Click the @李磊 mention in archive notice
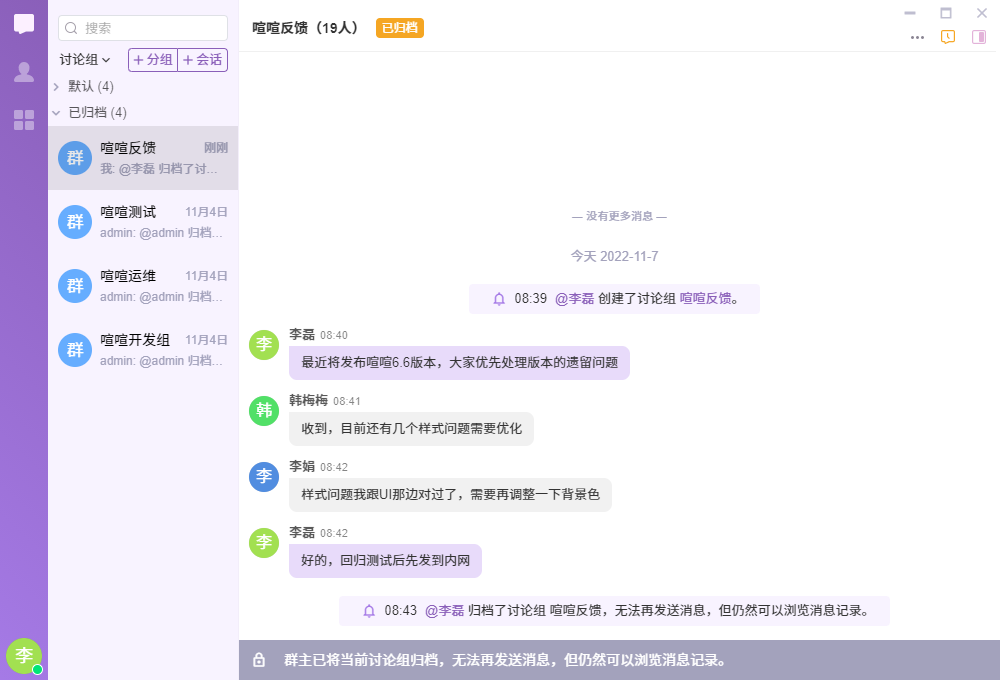The image size is (1000, 680). 444,610
